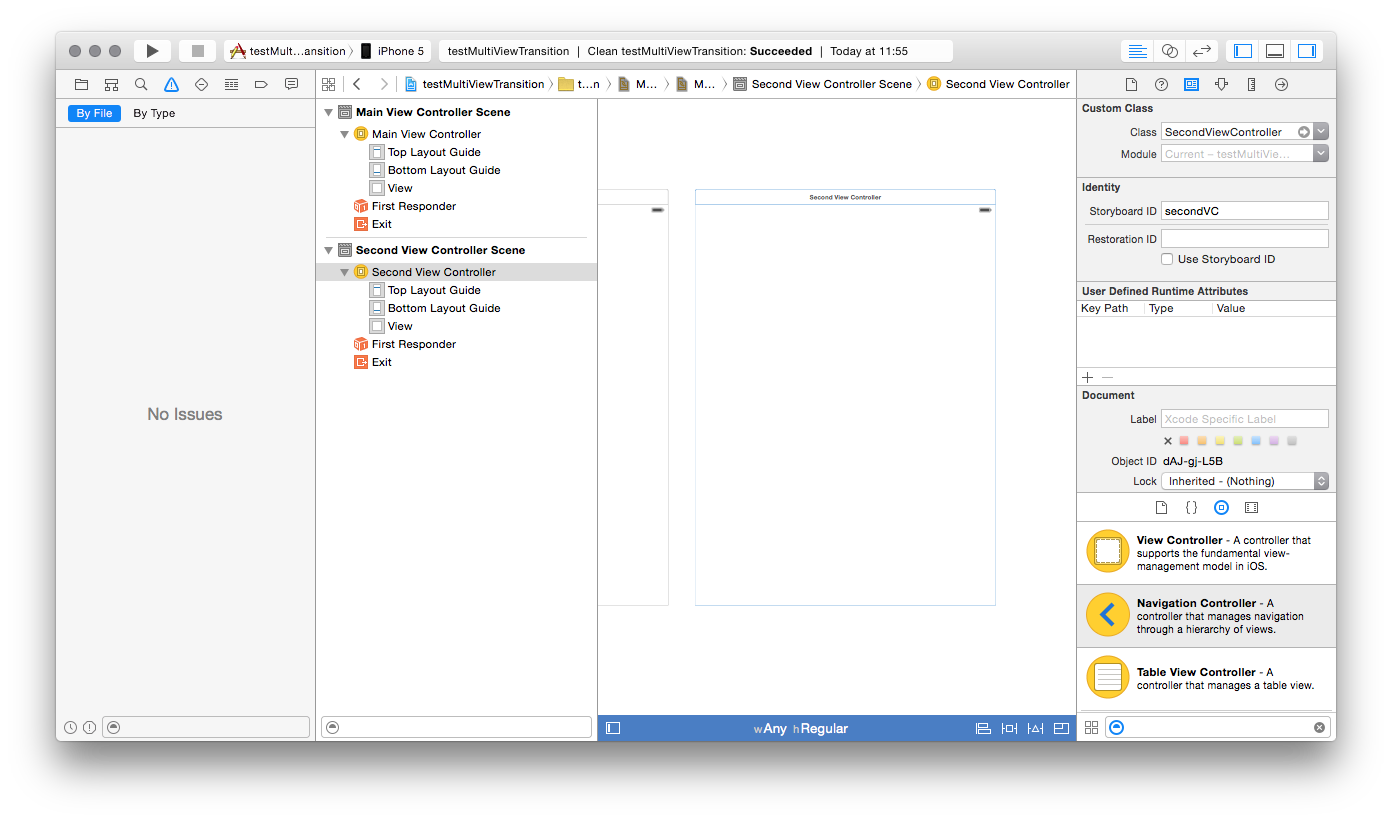Toggle the document outline sidebar button
Image resolution: width=1392 pixels, height=821 pixels.
pyautogui.click(x=613, y=728)
